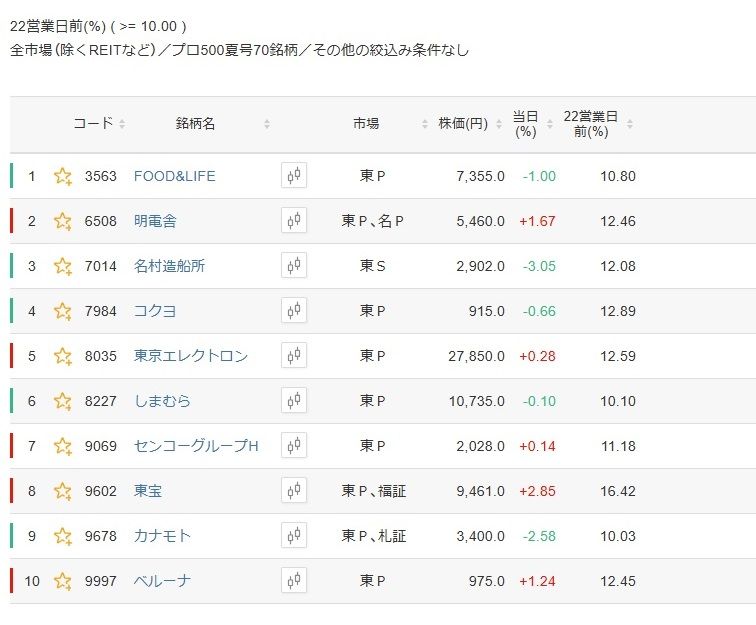Toggle the favorite star for しまむら
Image resolution: width=756 pixels, height=625 pixels.
pos(63,401)
